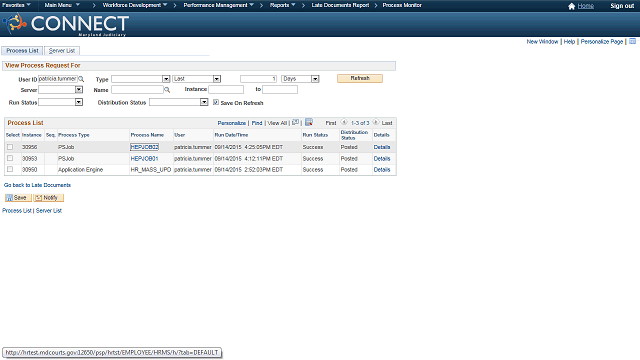Open Reports breadcrumb menu
The height and width of the screenshot is (360, 640).
coord(282,5)
